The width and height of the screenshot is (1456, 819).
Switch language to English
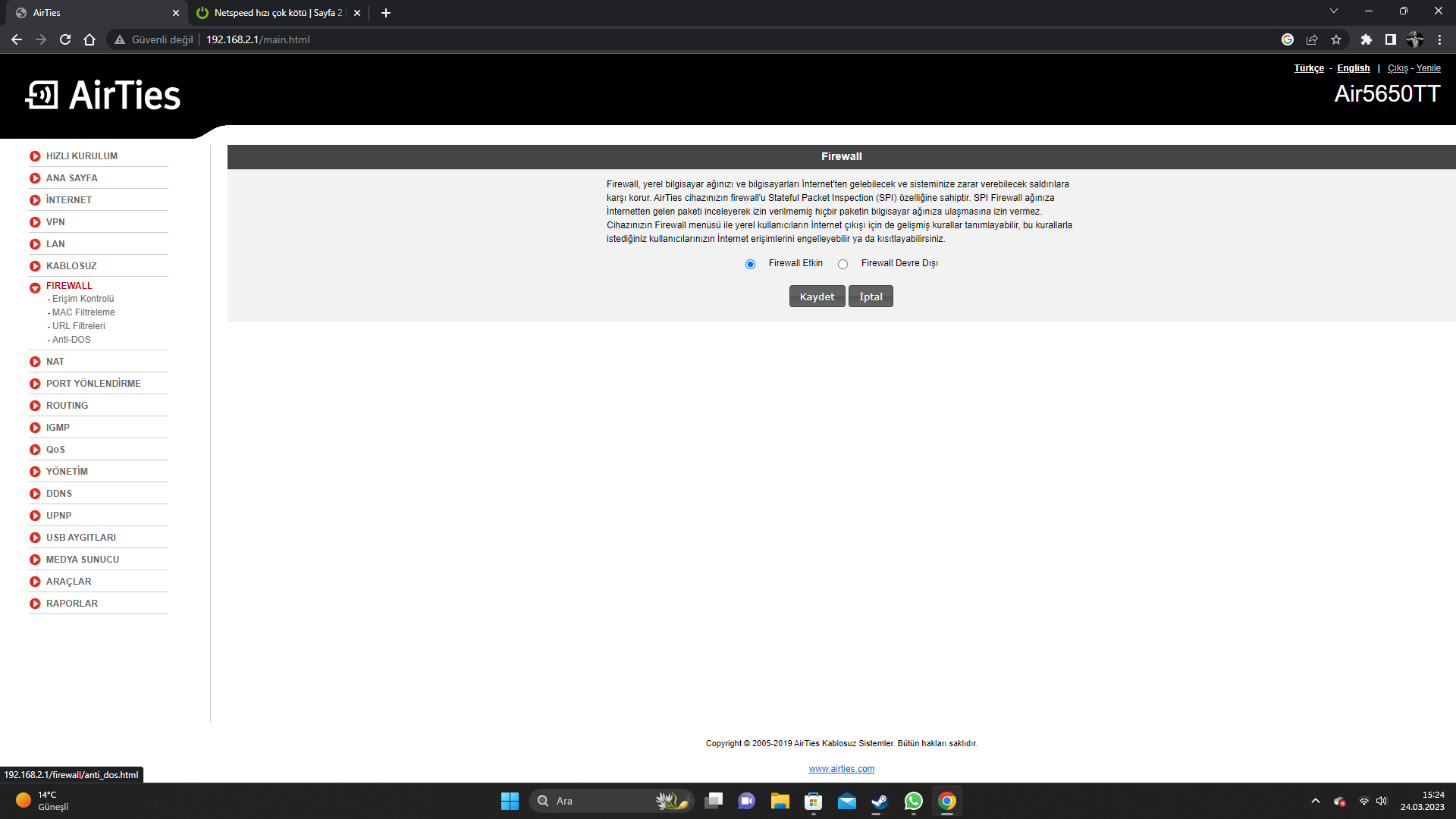(x=1353, y=68)
